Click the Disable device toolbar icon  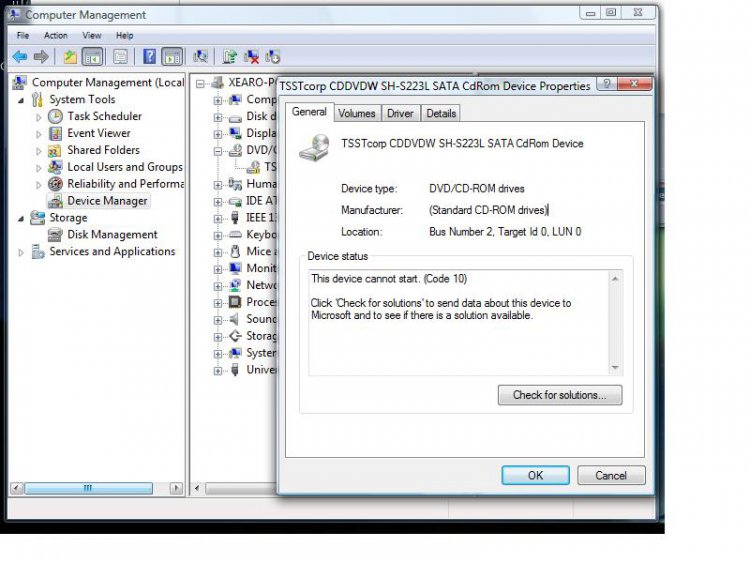[273, 57]
